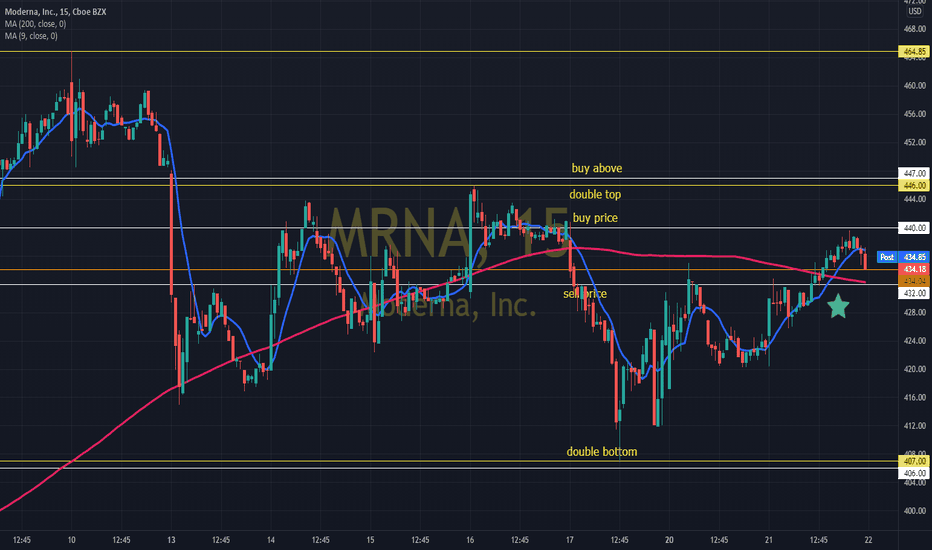Click the 404.00 price axis tick
Screen dimensions: 932x550
point(914,483)
